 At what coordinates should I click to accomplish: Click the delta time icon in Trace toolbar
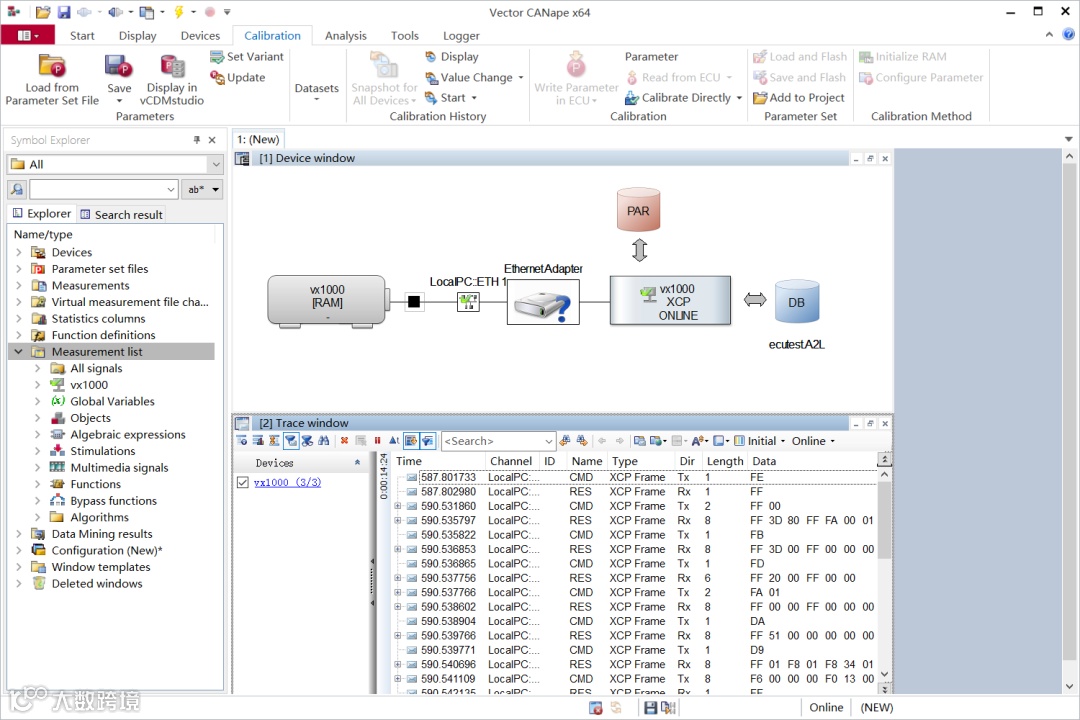coord(394,441)
